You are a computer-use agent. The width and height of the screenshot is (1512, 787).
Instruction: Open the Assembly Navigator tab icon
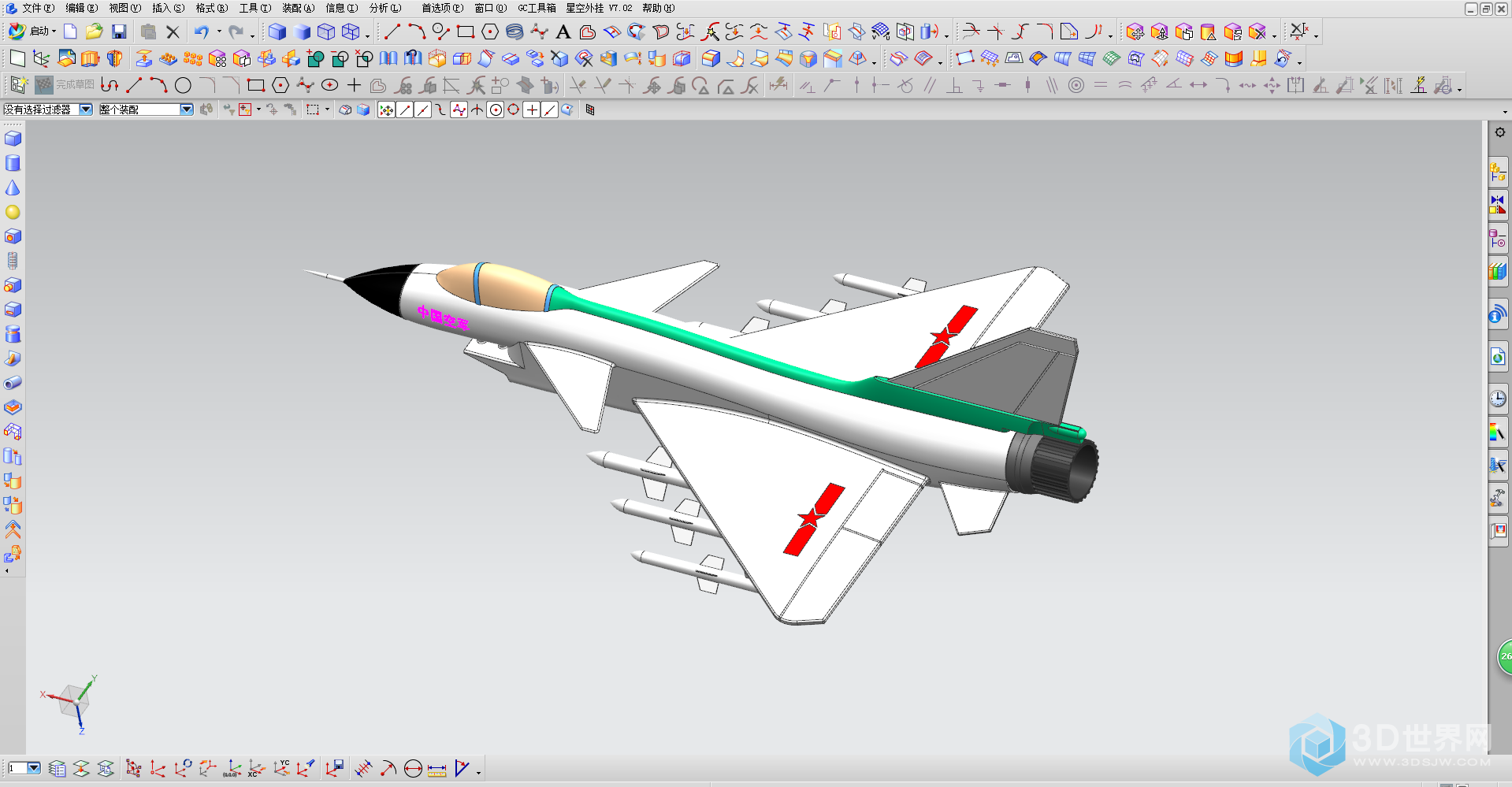point(1498,172)
